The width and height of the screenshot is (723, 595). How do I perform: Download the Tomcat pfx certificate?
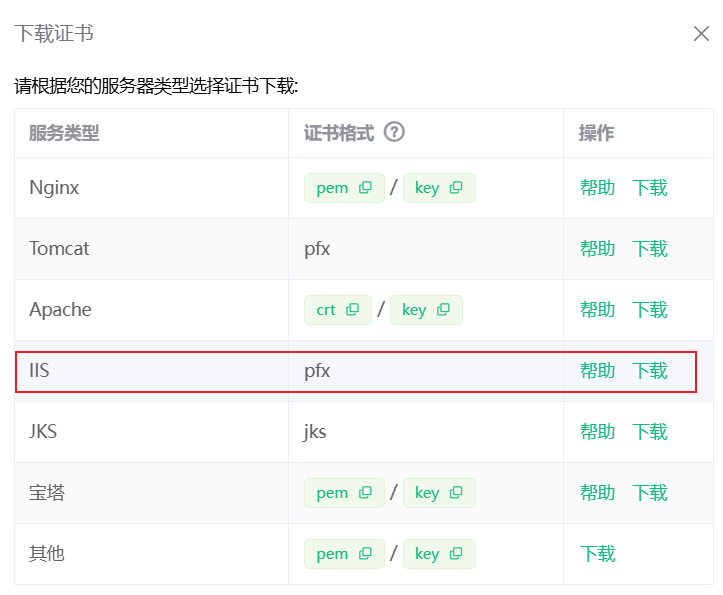click(x=649, y=249)
